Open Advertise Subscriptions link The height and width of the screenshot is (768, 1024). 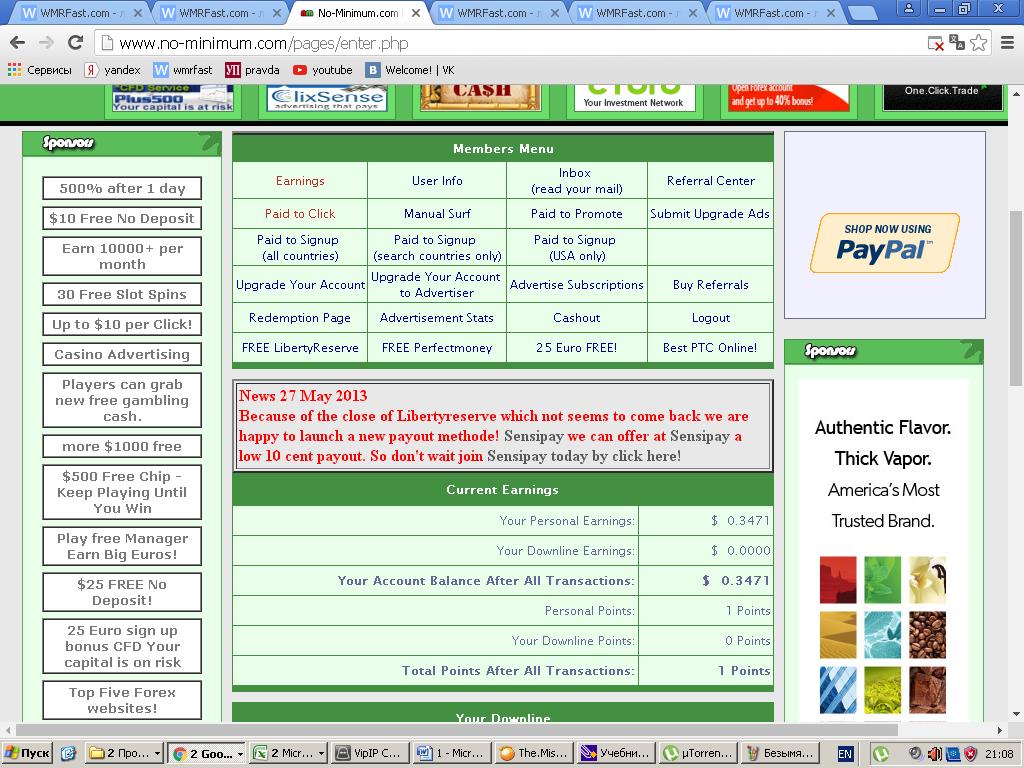577,285
